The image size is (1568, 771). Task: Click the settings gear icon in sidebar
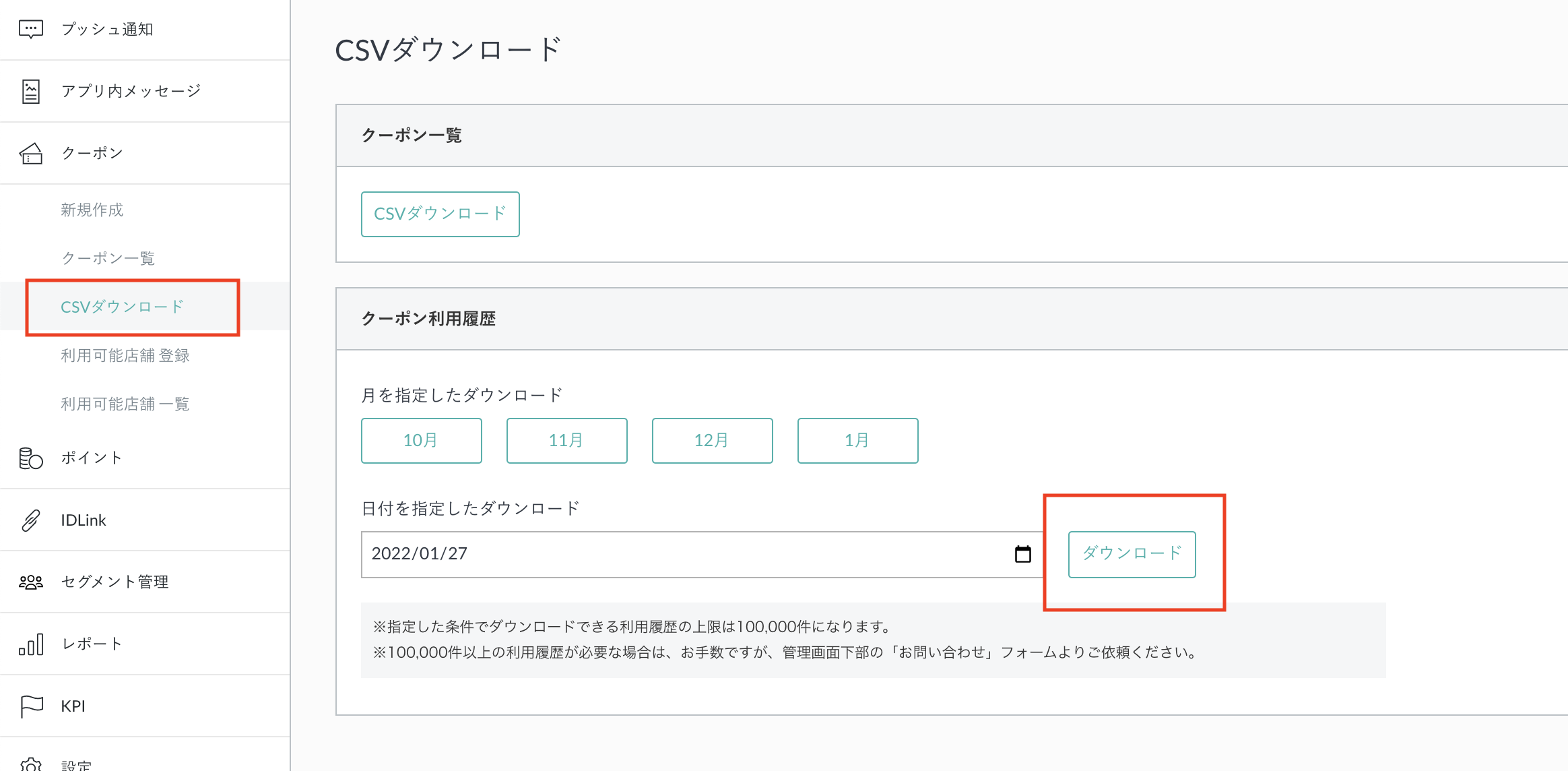(x=31, y=764)
